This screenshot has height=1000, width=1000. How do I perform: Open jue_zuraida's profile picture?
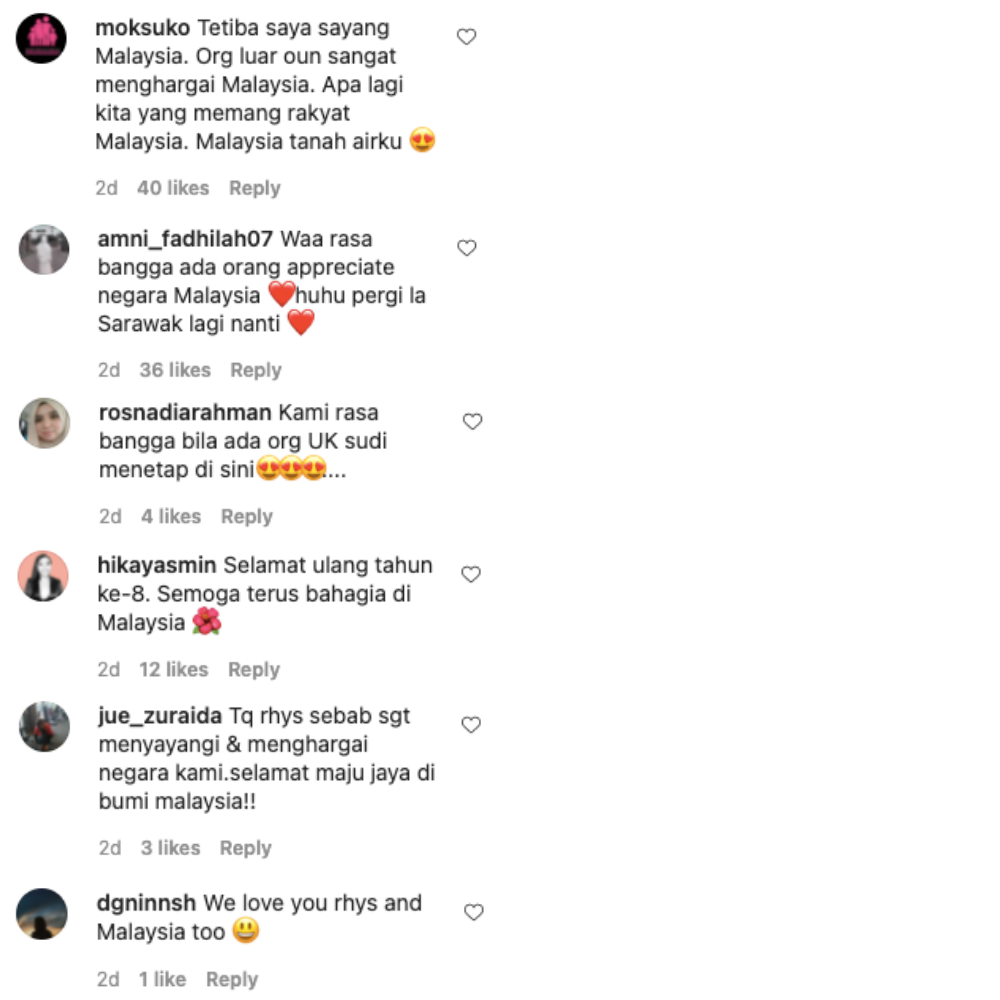(x=45, y=726)
